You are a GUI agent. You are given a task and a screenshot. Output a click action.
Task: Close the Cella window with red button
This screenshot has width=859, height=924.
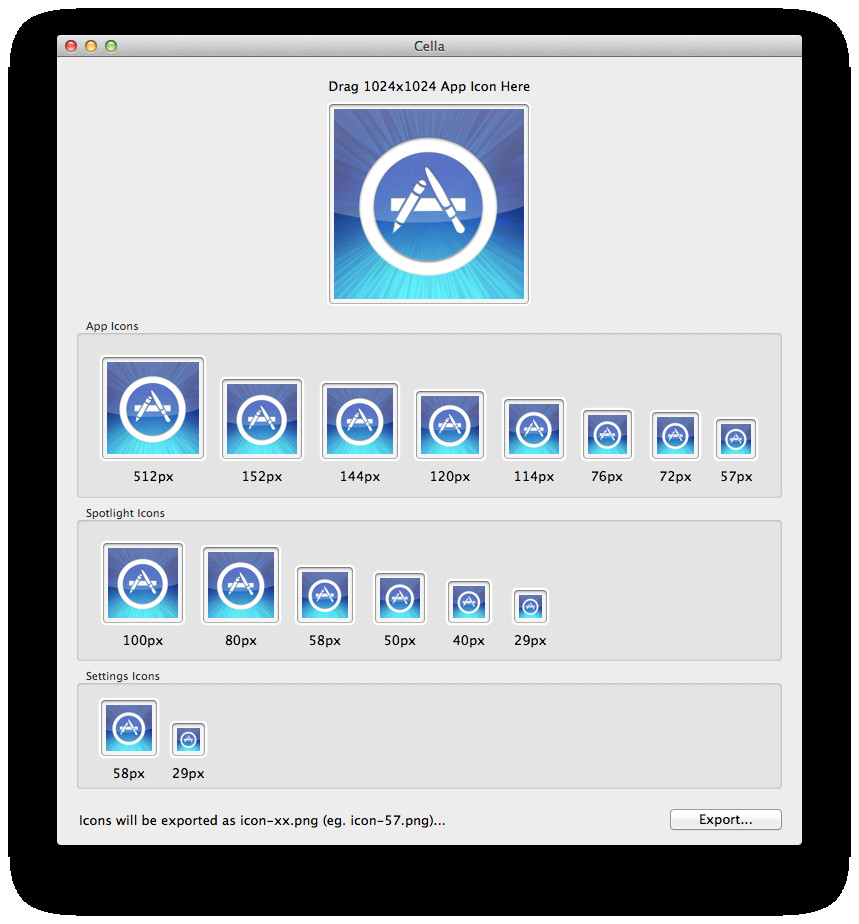(x=71, y=46)
